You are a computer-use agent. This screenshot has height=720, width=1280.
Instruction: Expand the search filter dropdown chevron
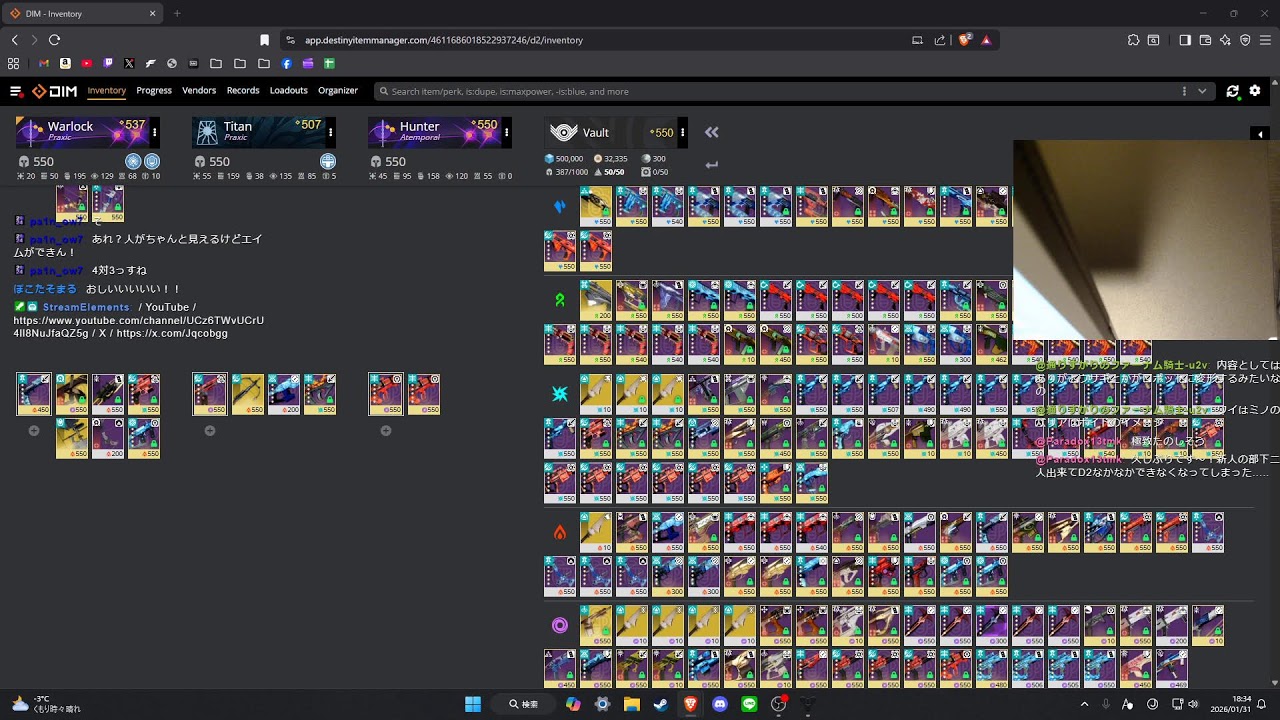(1202, 91)
